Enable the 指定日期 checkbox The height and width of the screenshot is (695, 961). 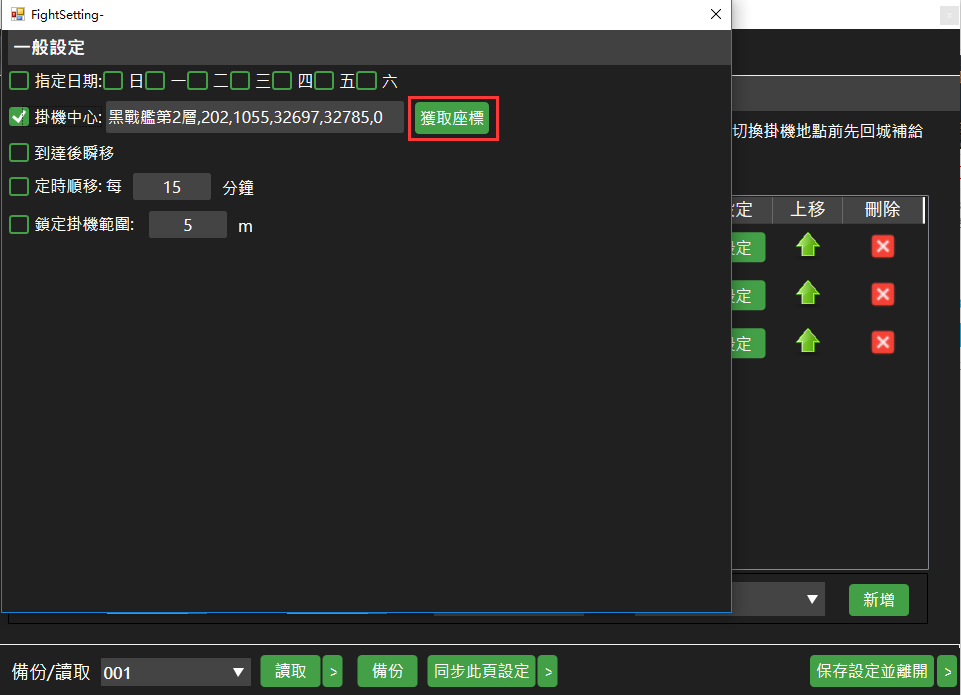click(x=19, y=80)
